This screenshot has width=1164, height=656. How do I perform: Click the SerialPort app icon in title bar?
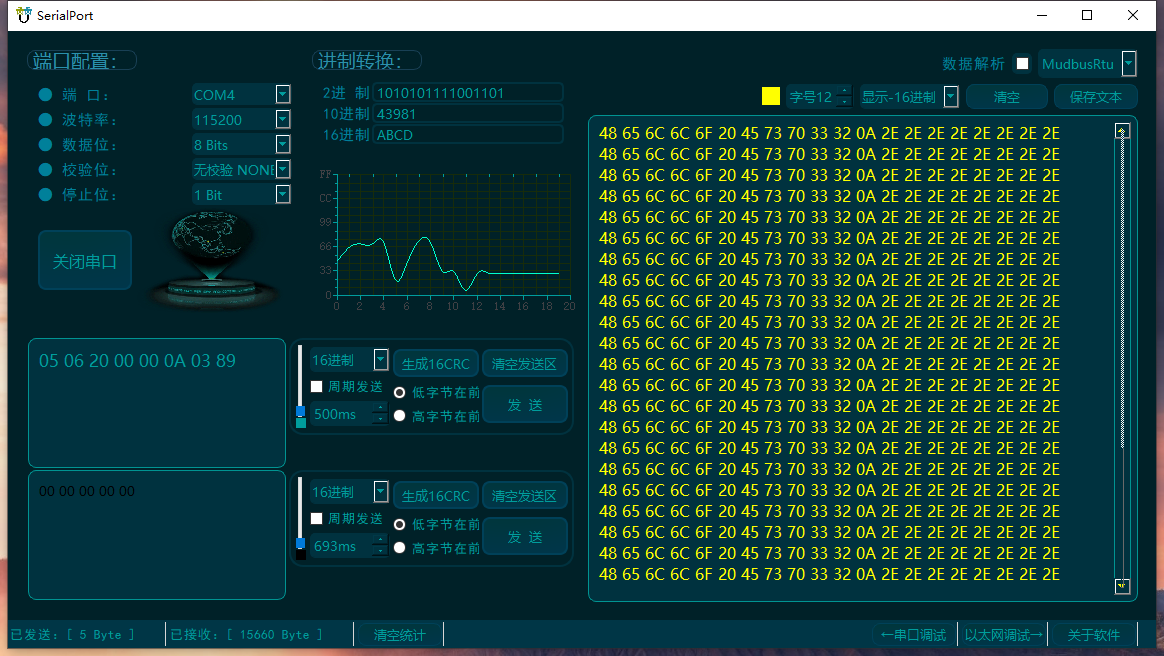point(24,15)
